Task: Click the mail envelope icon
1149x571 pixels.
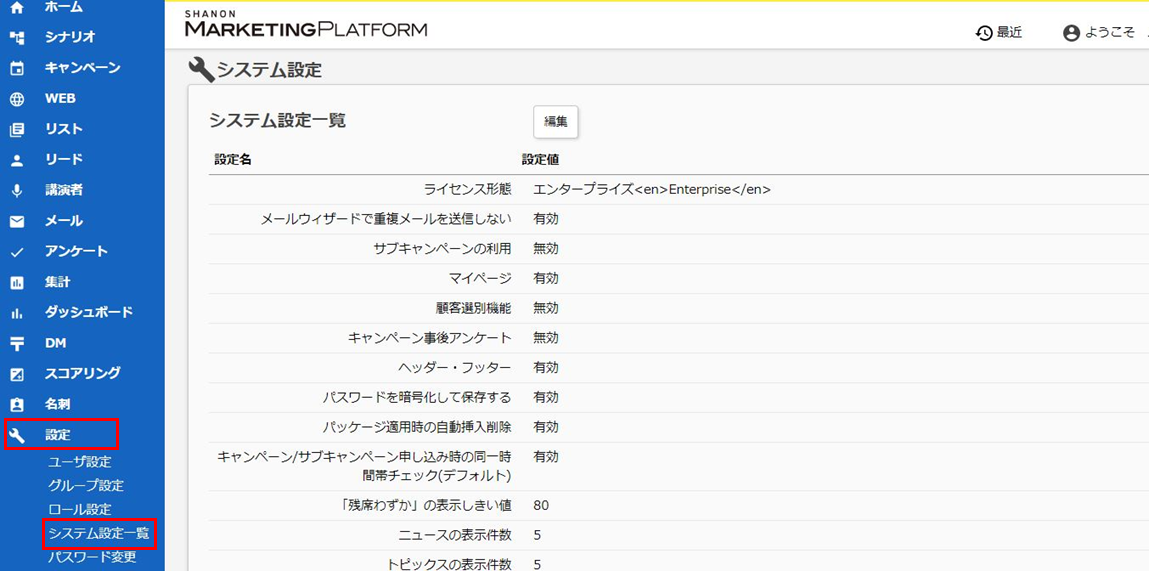Action: point(17,221)
